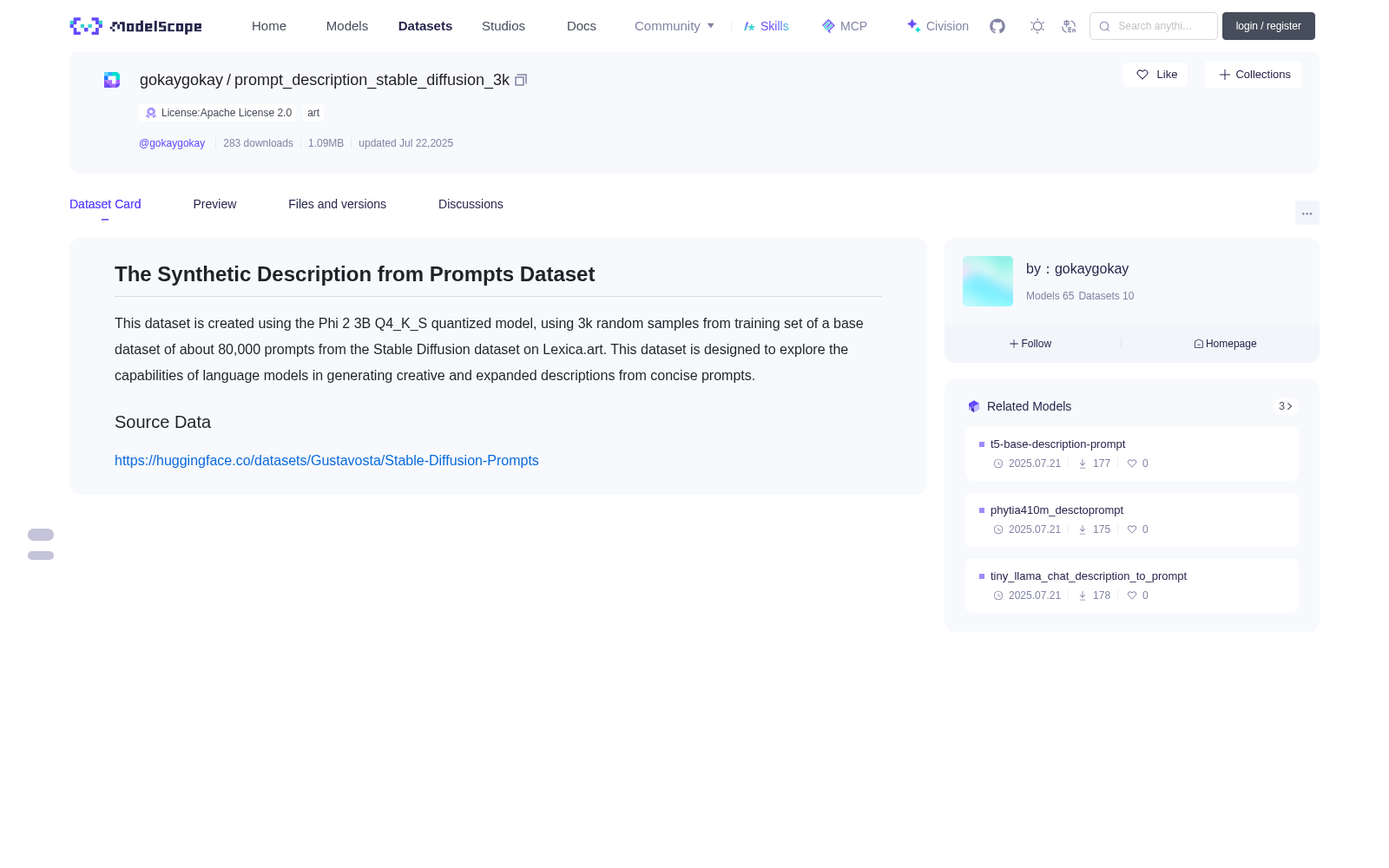Switch to the Files and versions tab
The width and height of the screenshot is (1389, 868).
coord(337,204)
